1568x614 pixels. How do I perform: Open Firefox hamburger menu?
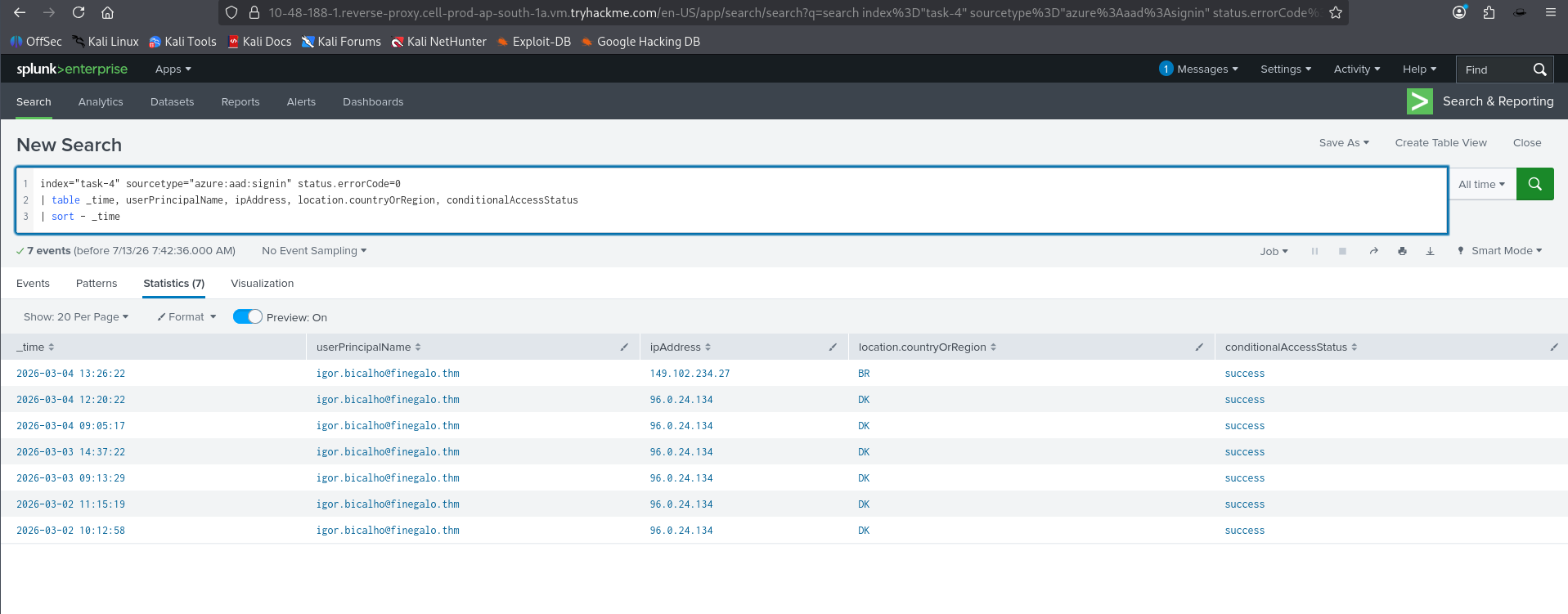(1550, 12)
